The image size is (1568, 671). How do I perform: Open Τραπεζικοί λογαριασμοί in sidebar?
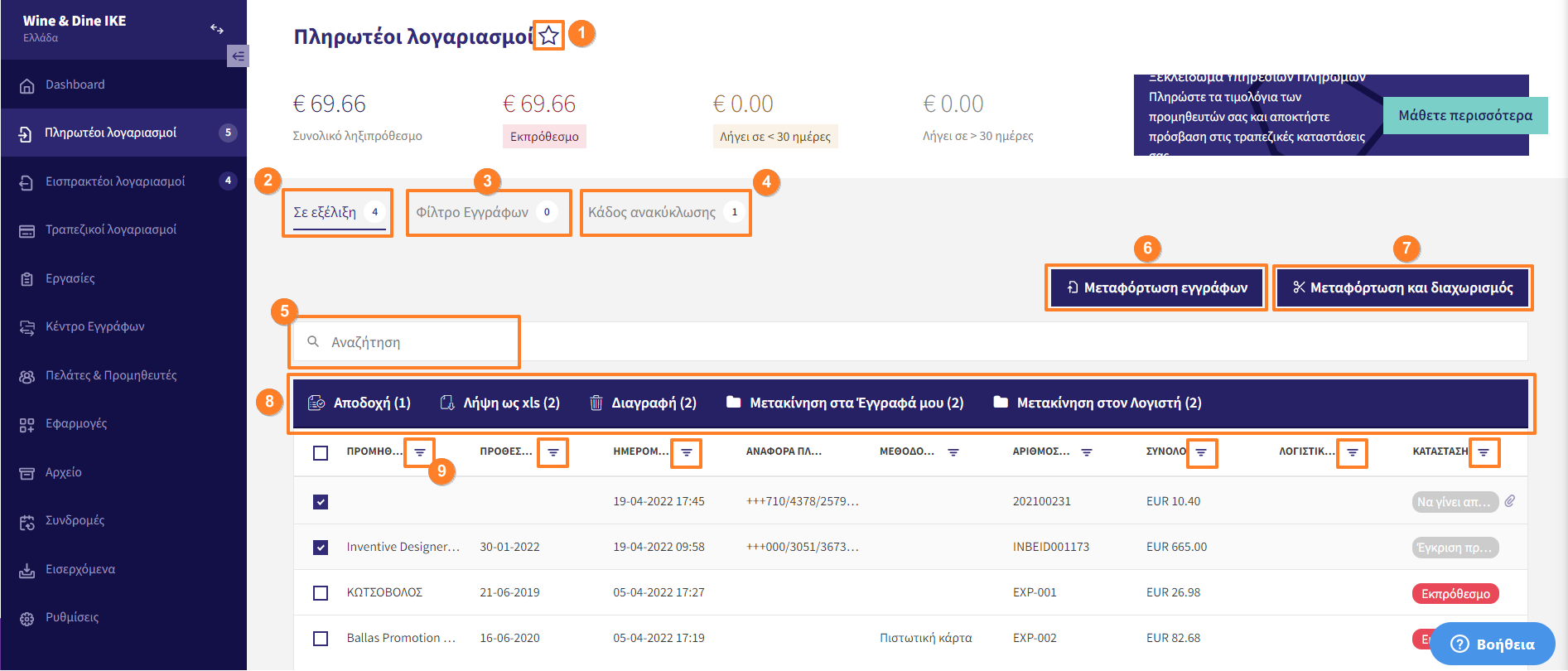tap(123, 229)
